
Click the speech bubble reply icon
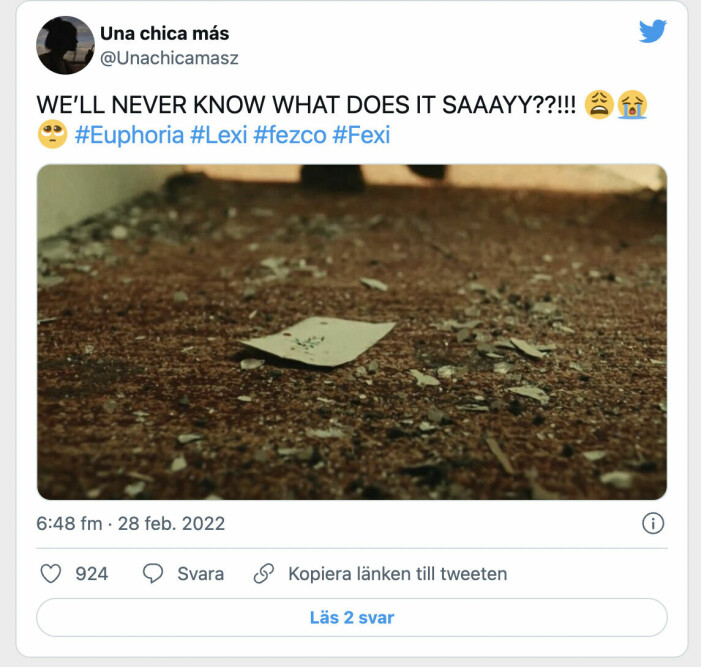[153, 574]
